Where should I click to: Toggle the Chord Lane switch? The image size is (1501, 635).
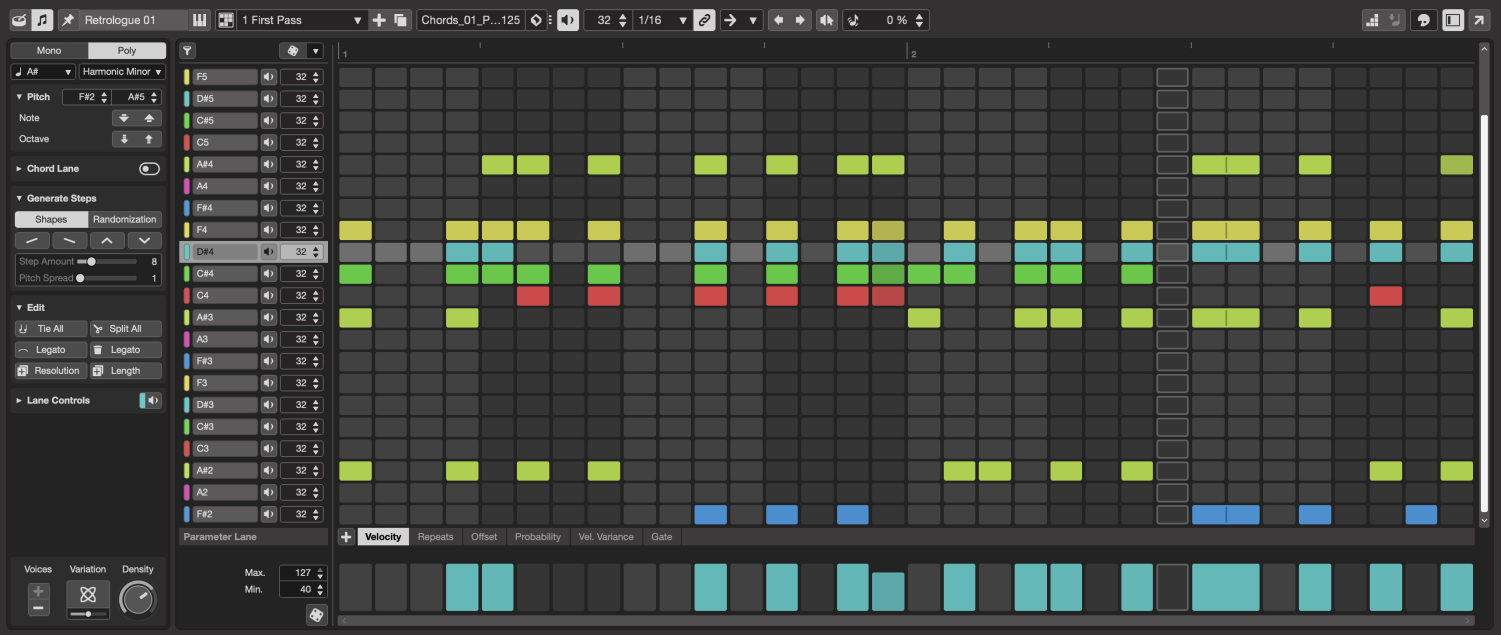(149, 169)
